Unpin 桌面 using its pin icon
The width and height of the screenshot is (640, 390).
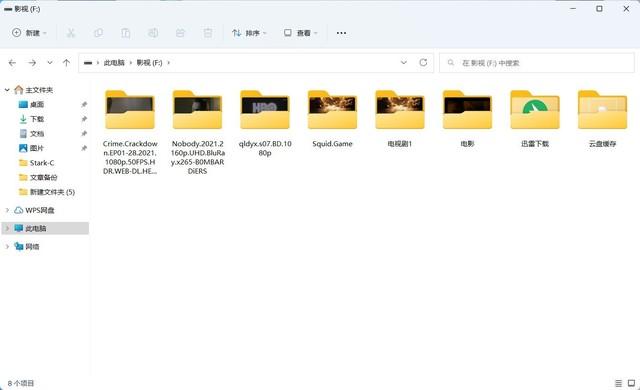pyautogui.click(x=84, y=105)
